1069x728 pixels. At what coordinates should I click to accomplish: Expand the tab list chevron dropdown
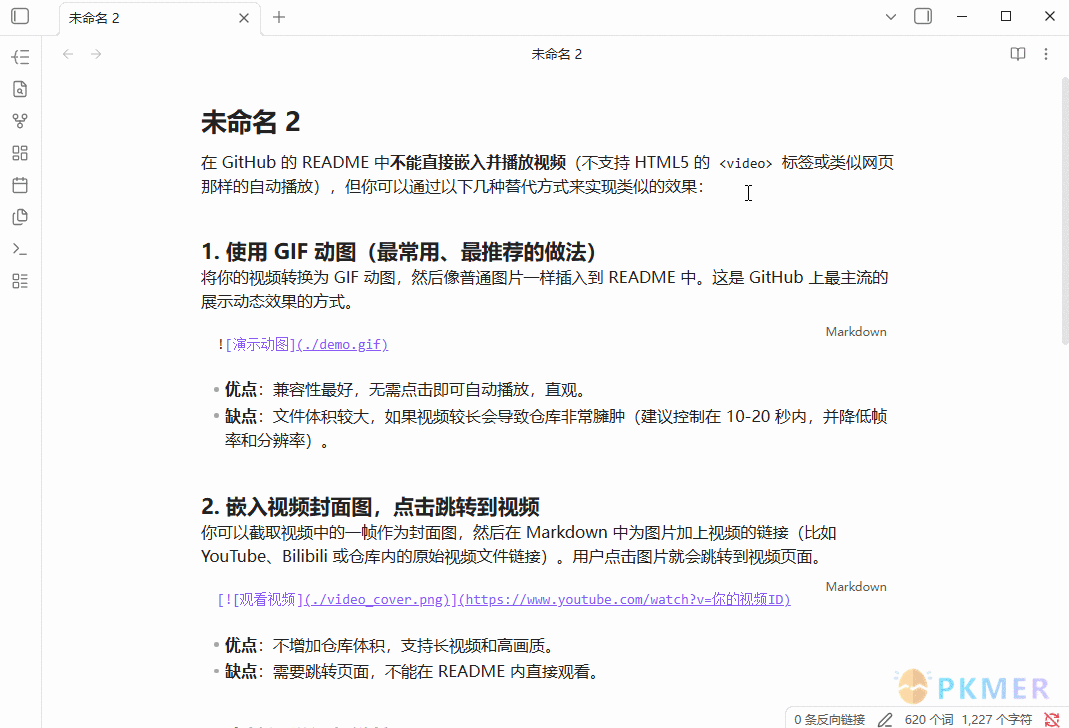891,17
